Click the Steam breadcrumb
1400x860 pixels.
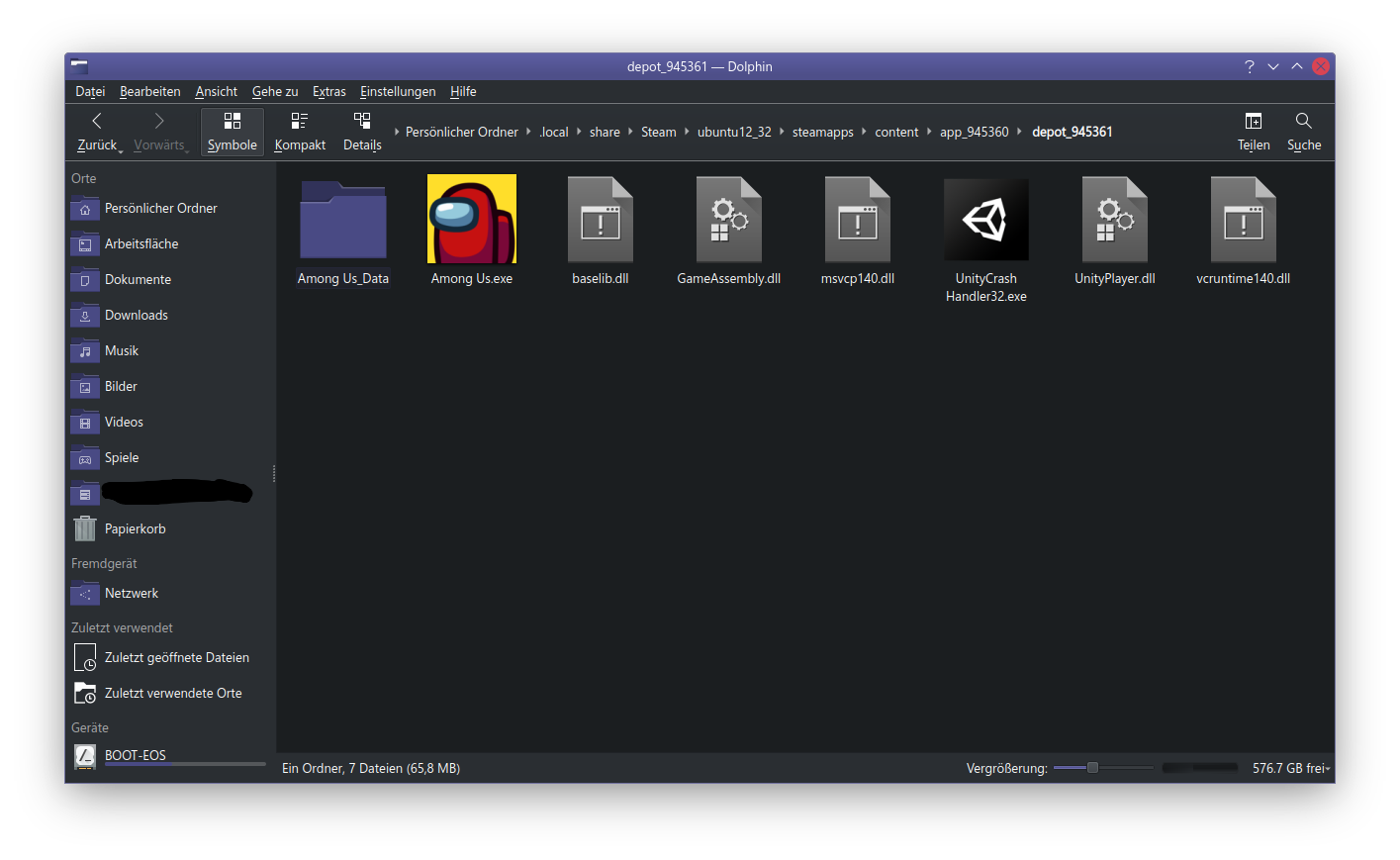tap(659, 132)
